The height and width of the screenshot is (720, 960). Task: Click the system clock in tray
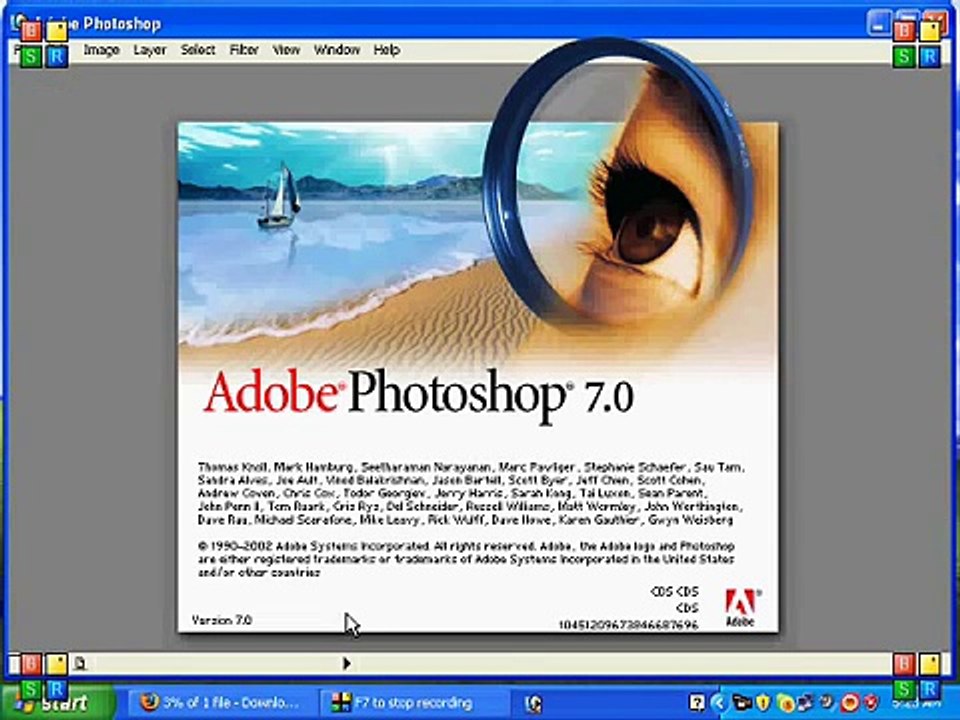pos(917,704)
